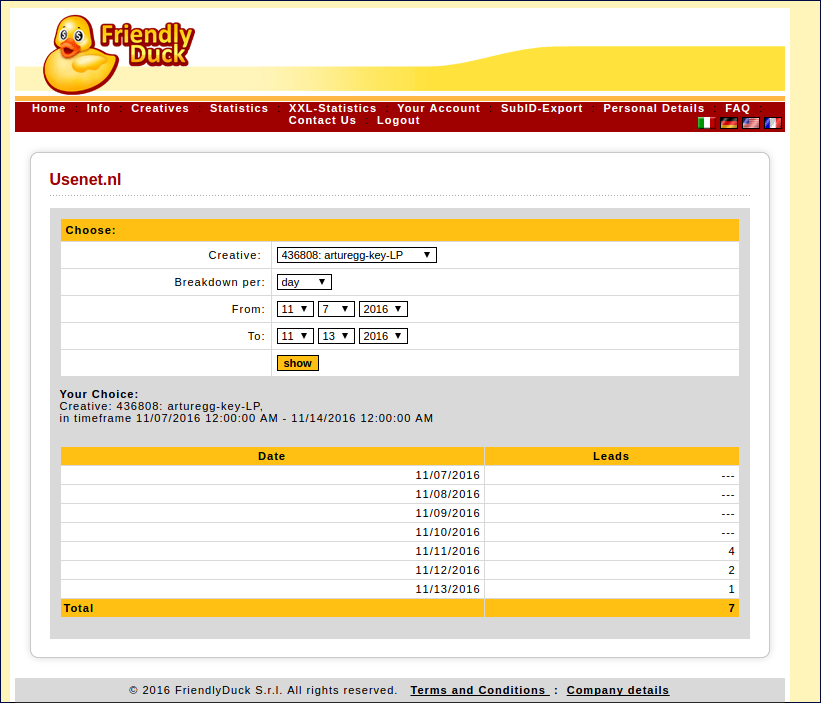Switch language with the Italian flag
Image resolution: width=821 pixels, height=703 pixels.
point(706,123)
